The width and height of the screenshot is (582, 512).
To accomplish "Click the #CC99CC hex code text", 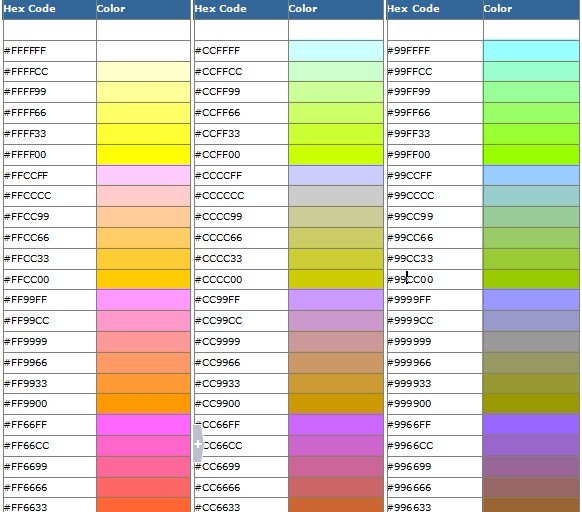I will tap(219, 321).
